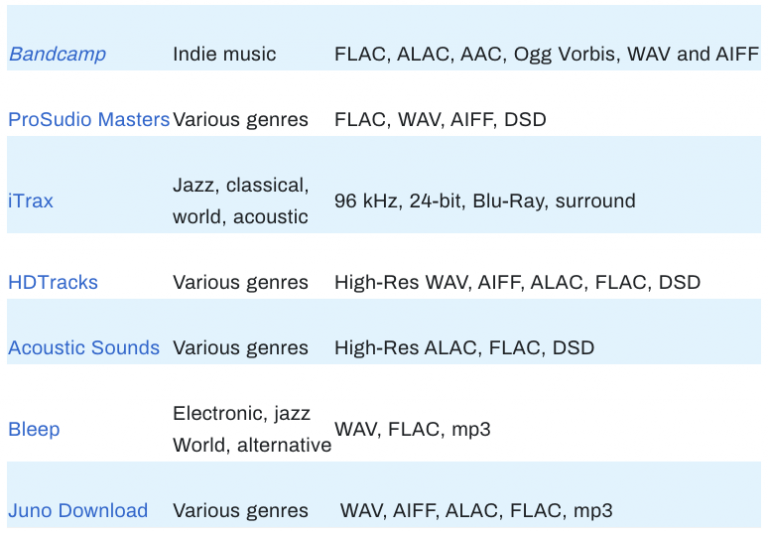768x533 pixels.
Task: Open the ProSudio Masters link
Action: pyautogui.click(x=89, y=120)
